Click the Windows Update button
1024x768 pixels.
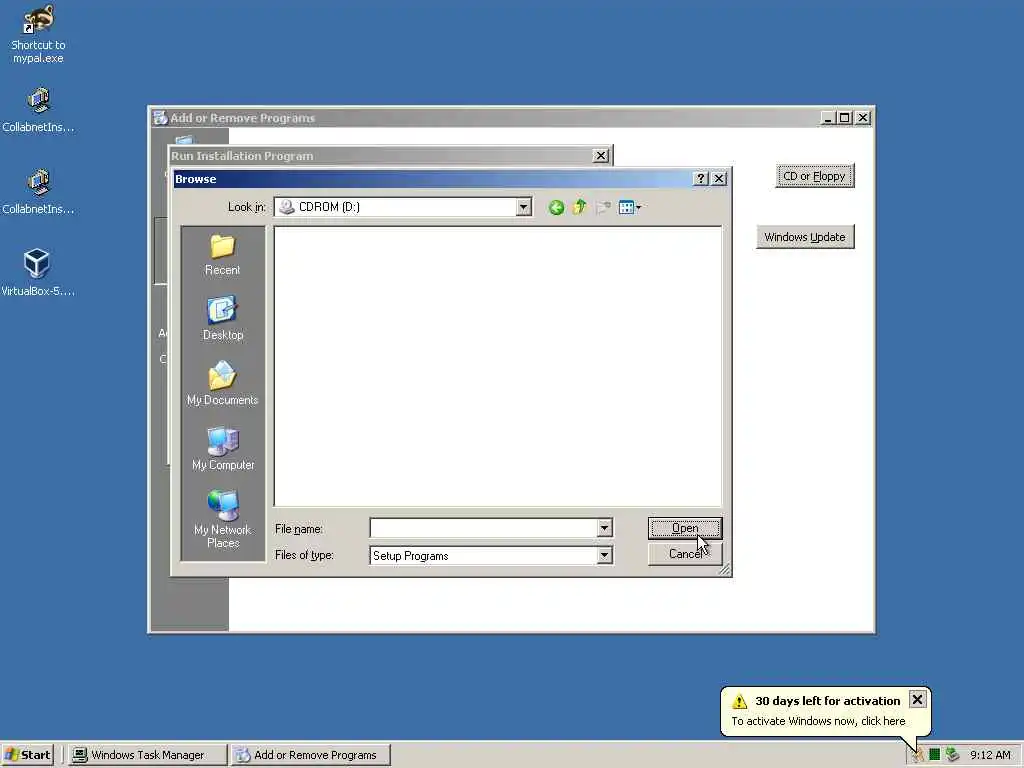pos(805,236)
